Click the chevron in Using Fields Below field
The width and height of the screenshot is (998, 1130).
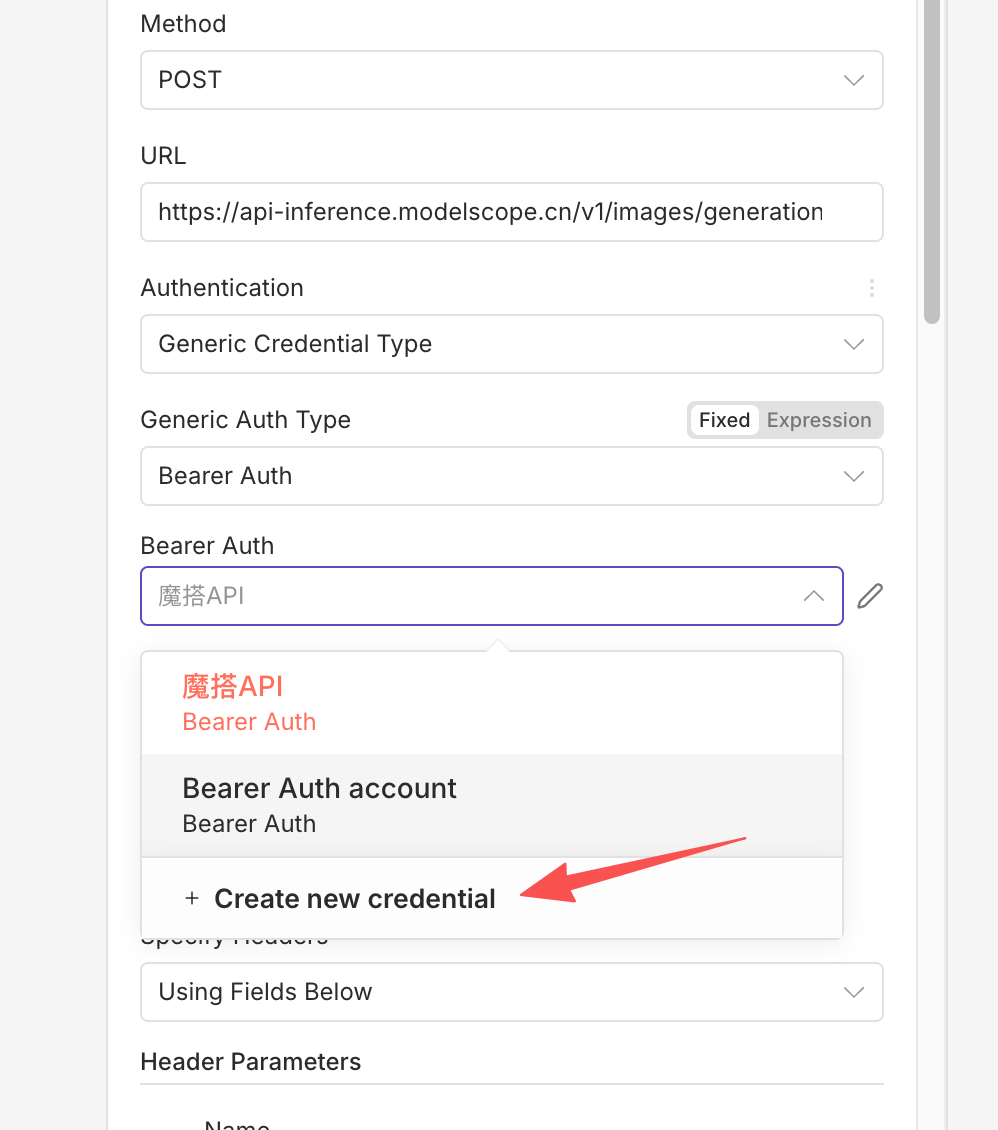tap(853, 992)
